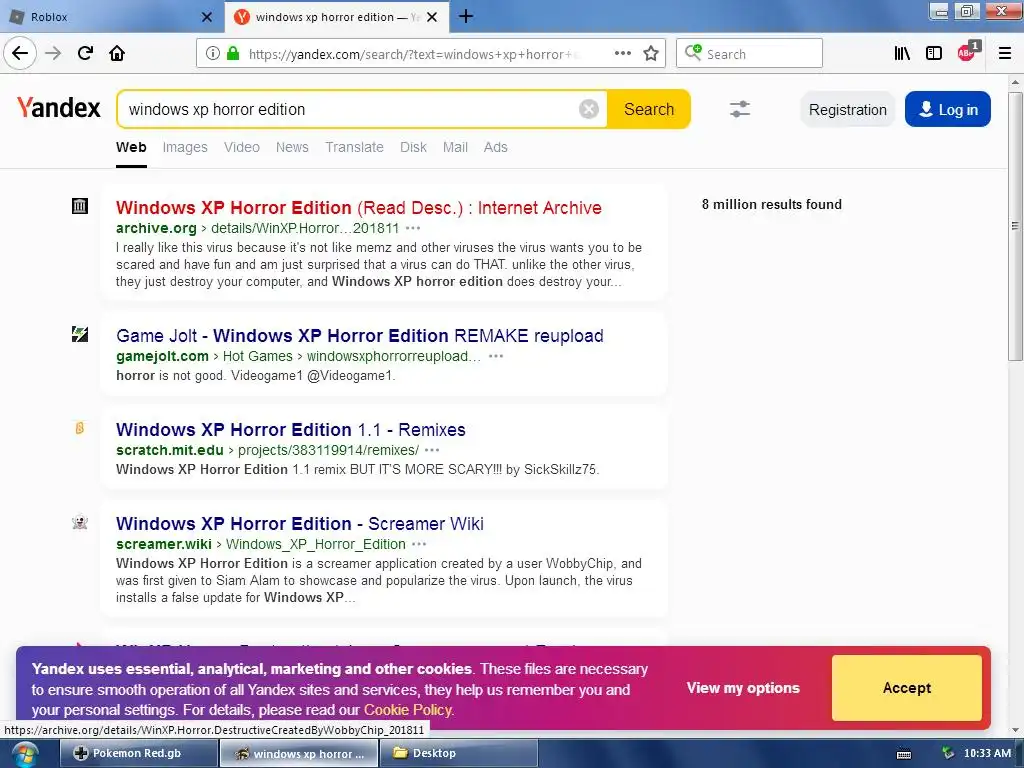Open Game Jolt REMAKE reupload result
This screenshot has width=1024, height=768.
click(360, 336)
